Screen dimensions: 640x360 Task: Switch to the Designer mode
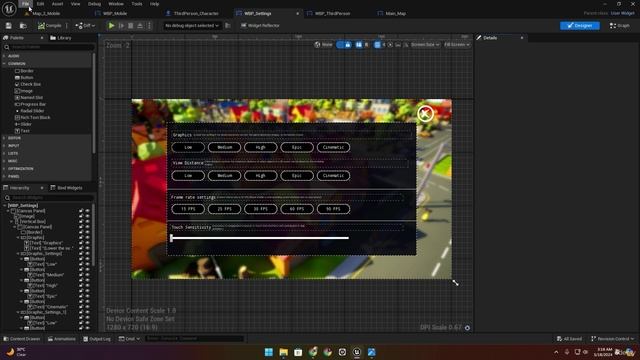click(580, 26)
